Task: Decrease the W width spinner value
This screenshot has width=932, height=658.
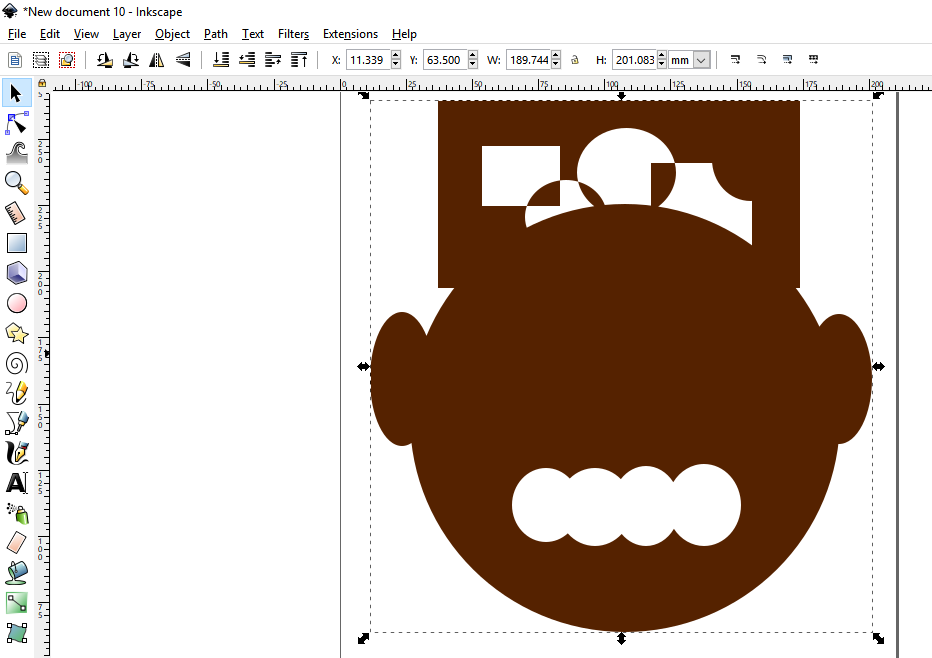Action: point(556,65)
